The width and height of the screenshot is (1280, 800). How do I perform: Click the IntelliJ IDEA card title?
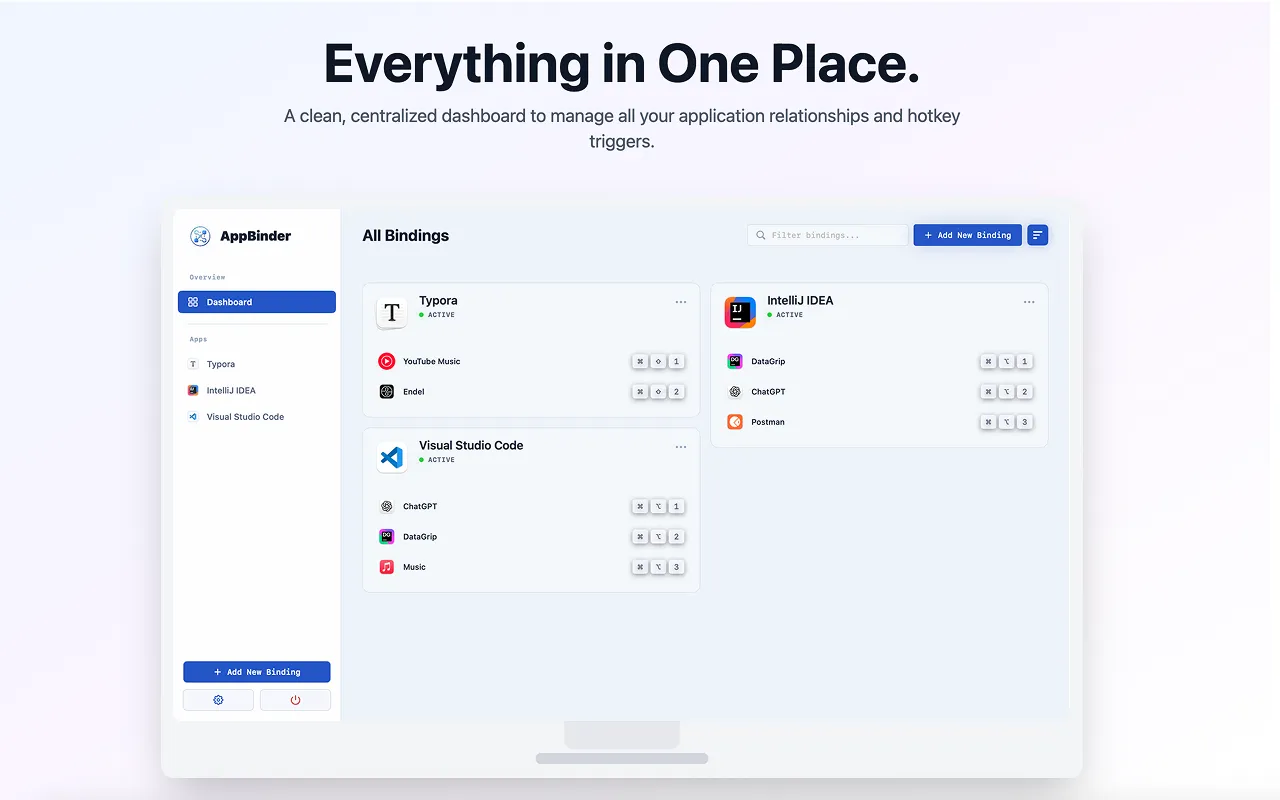point(800,300)
